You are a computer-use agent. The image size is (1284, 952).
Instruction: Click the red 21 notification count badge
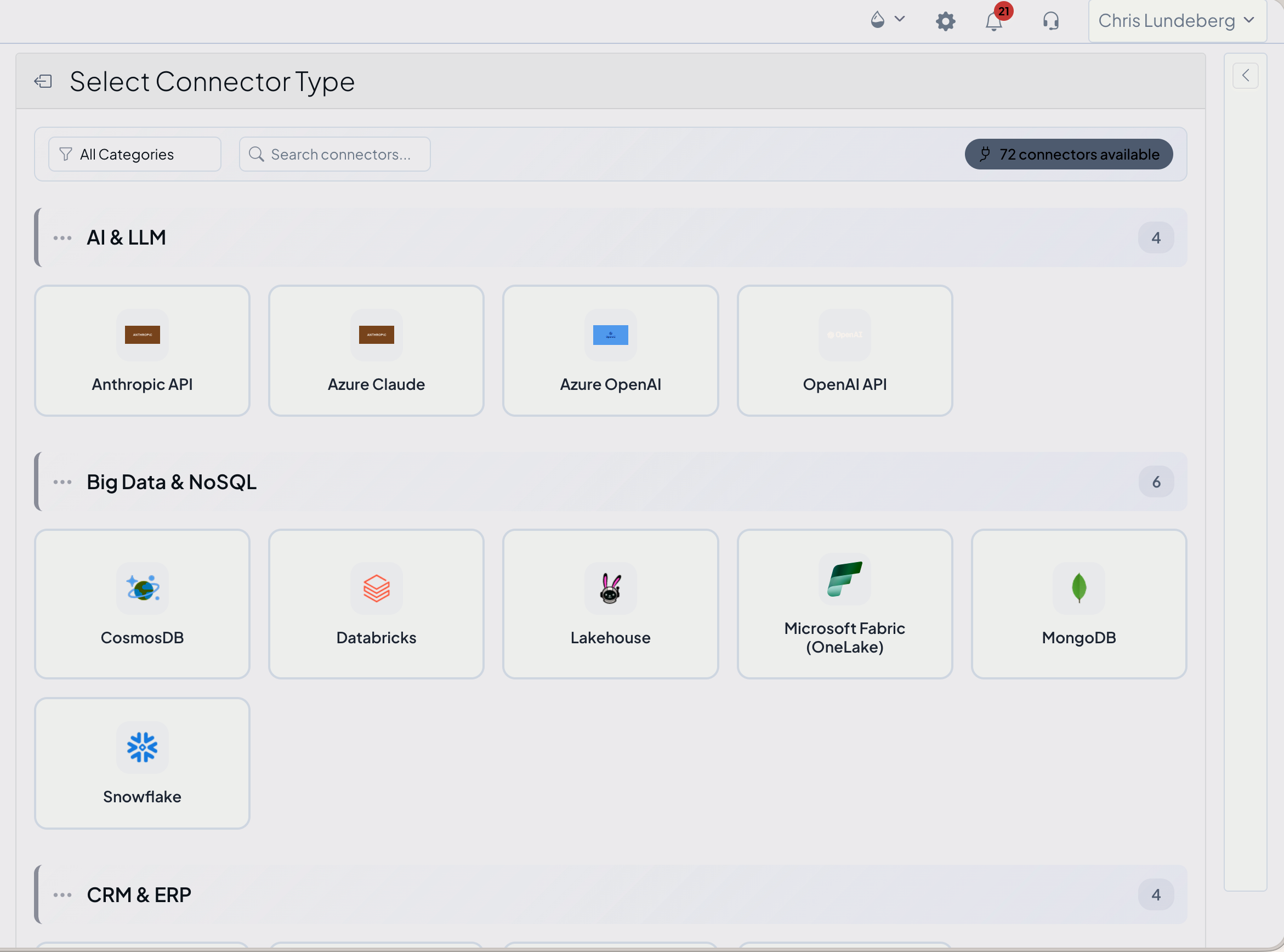click(1003, 11)
